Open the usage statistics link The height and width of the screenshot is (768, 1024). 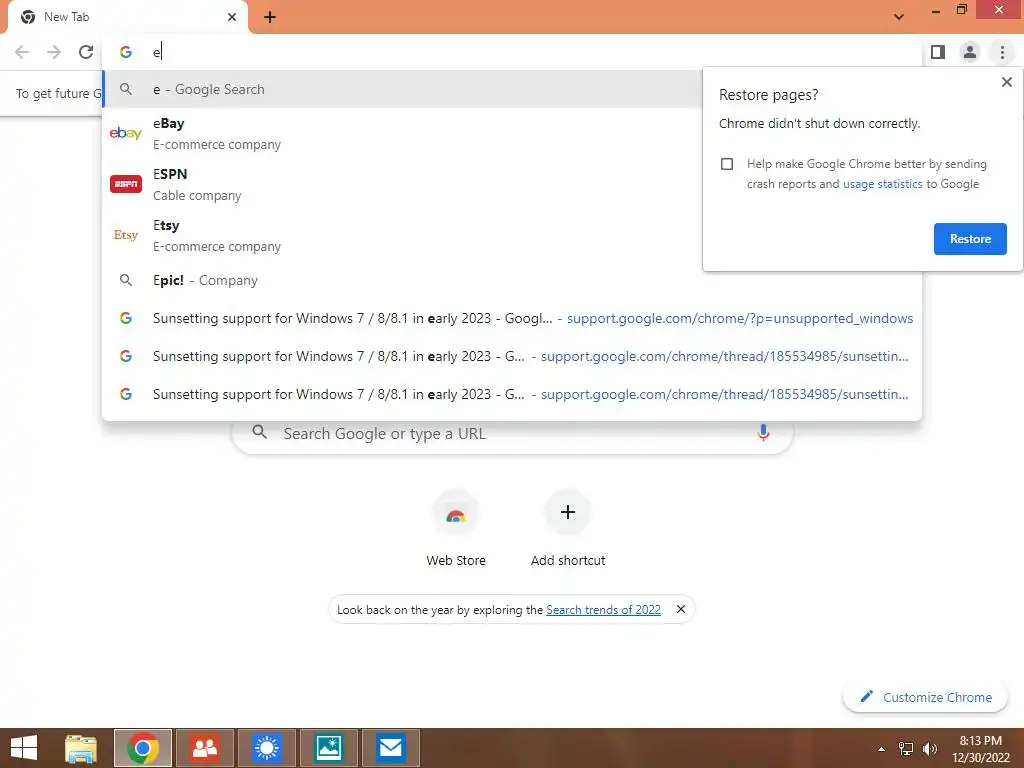click(882, 184)
